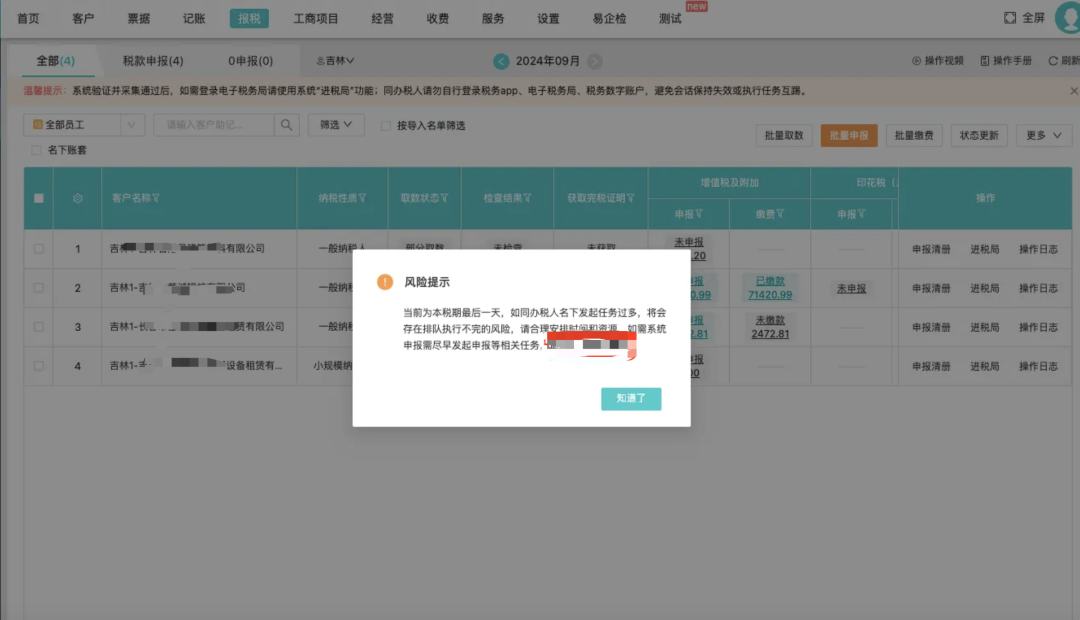Click the filter icon on 取数状态 column
This screenshot has height=620, width=1080.
444,198
